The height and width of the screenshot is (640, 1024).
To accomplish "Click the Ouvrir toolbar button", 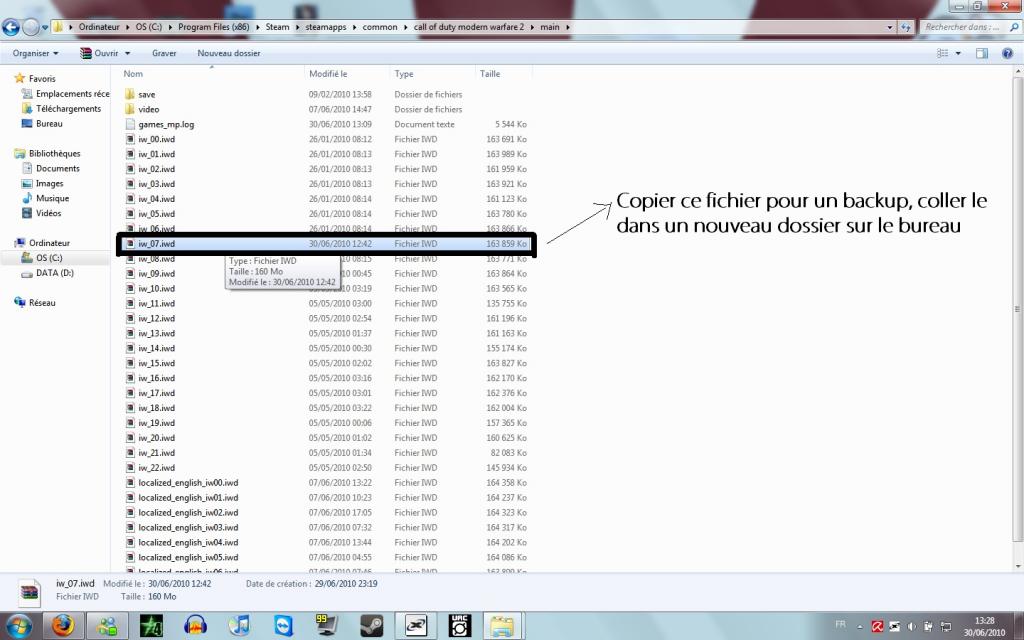I will [99, 53].
